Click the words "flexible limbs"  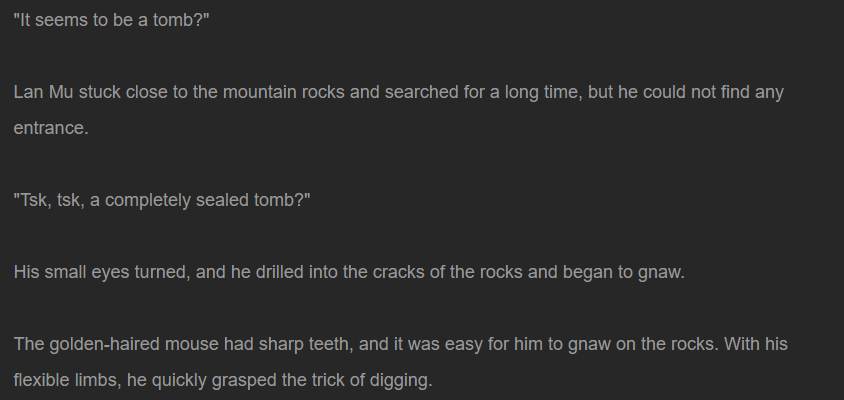pyautogui.click(x=67, y=380)
